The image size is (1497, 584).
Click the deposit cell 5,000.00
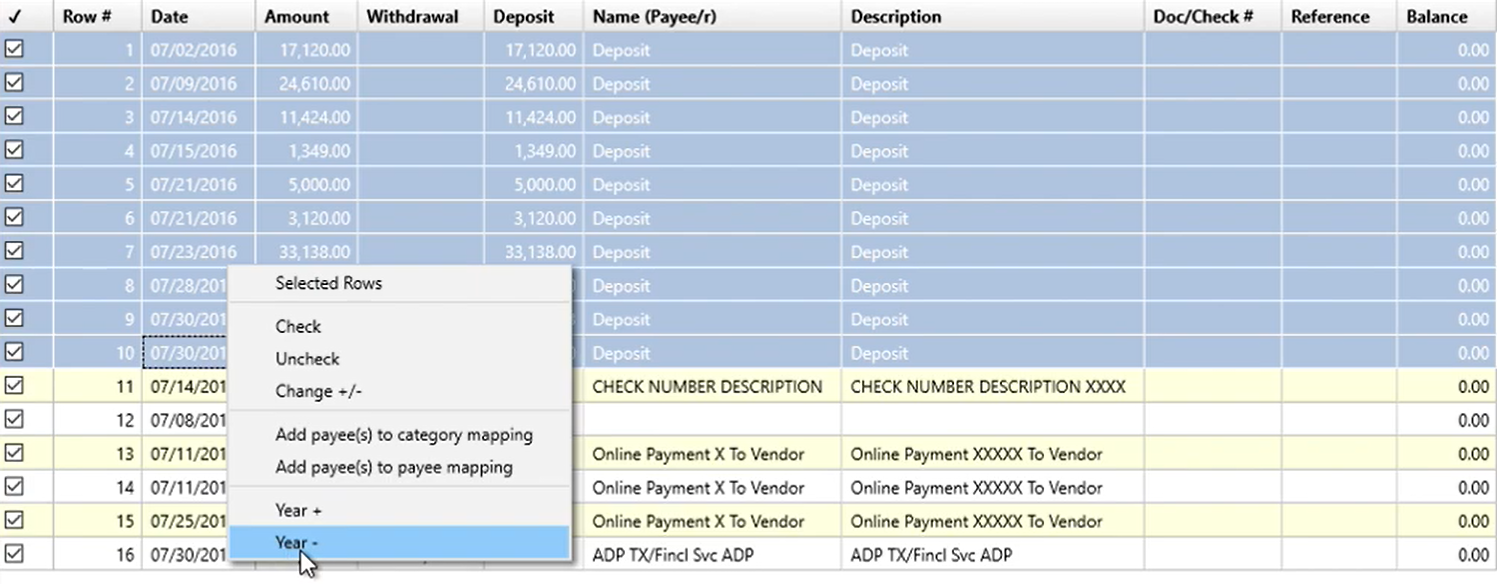(x=534, y=184)
